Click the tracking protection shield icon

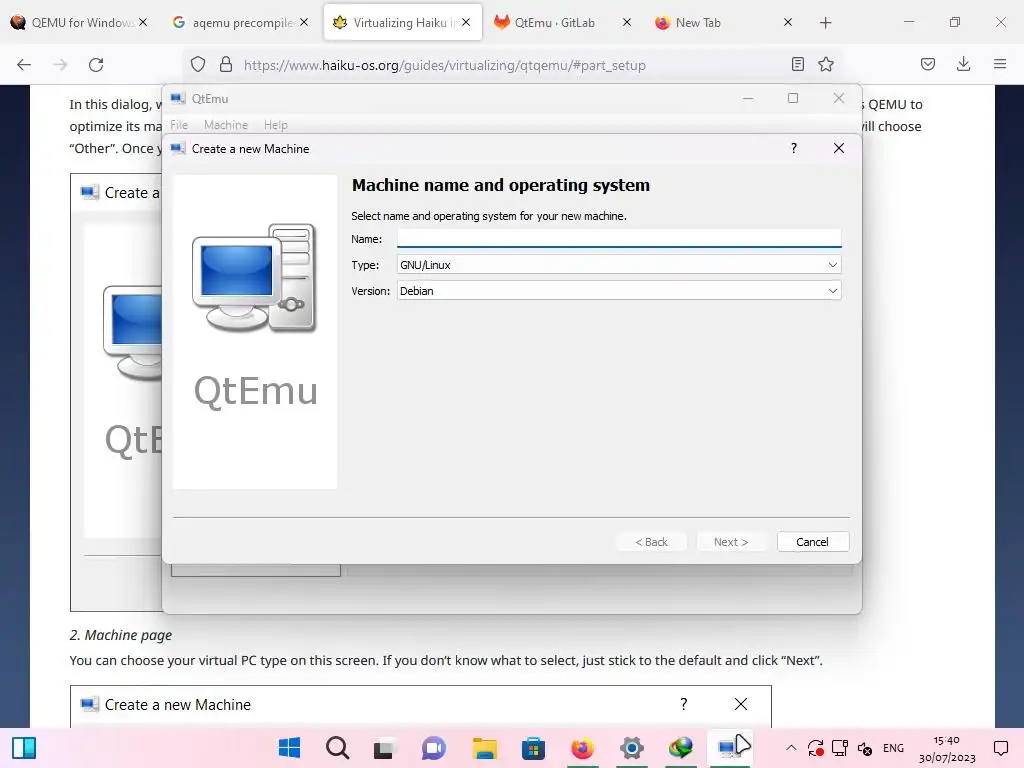pyautogui.click(x=198, y=64)
